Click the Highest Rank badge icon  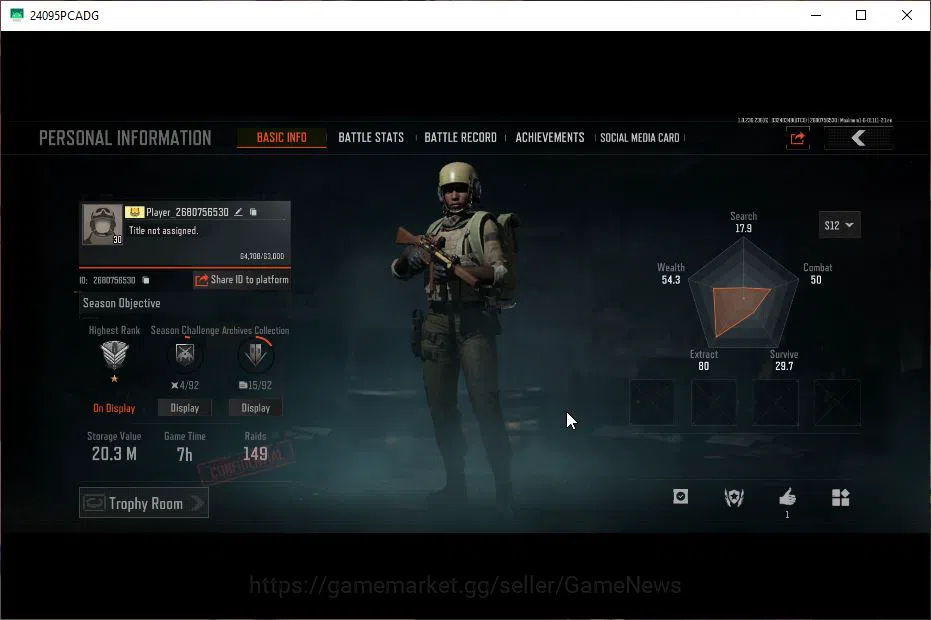115,356
